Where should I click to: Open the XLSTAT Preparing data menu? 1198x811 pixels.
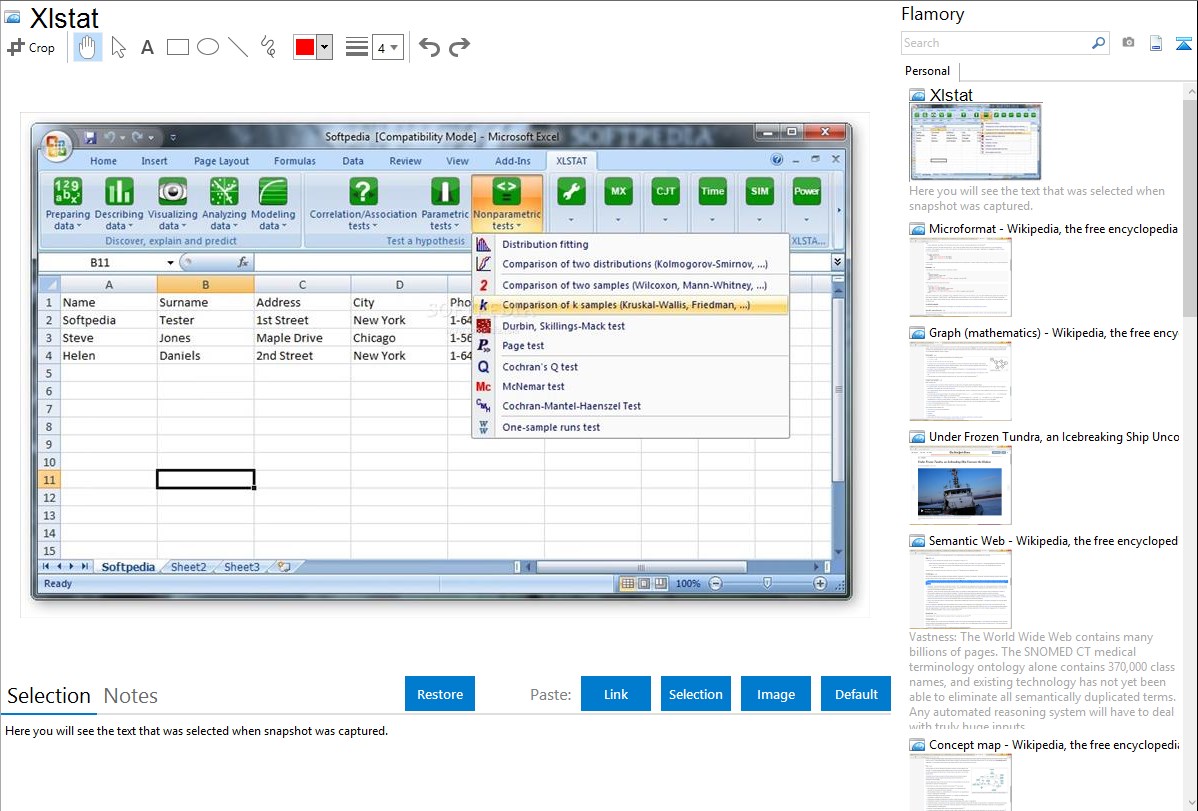point(67,203)
